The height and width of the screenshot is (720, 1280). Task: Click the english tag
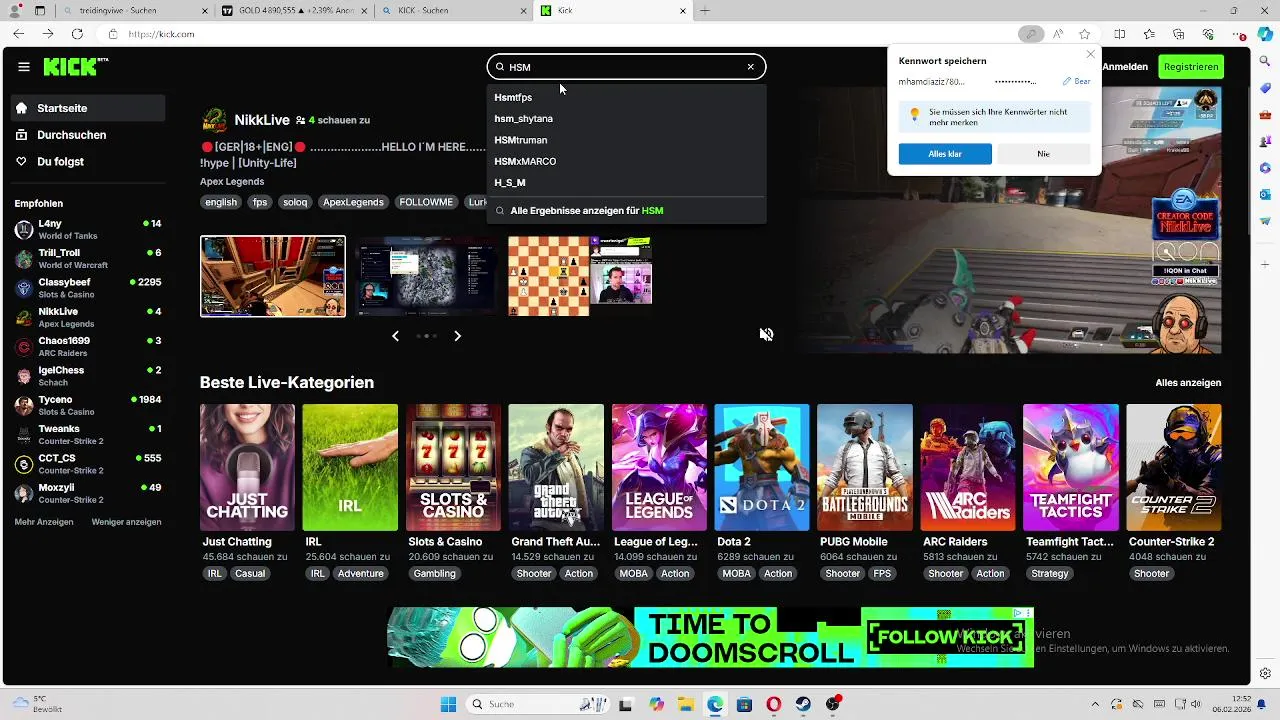click(x=221, y=202)
